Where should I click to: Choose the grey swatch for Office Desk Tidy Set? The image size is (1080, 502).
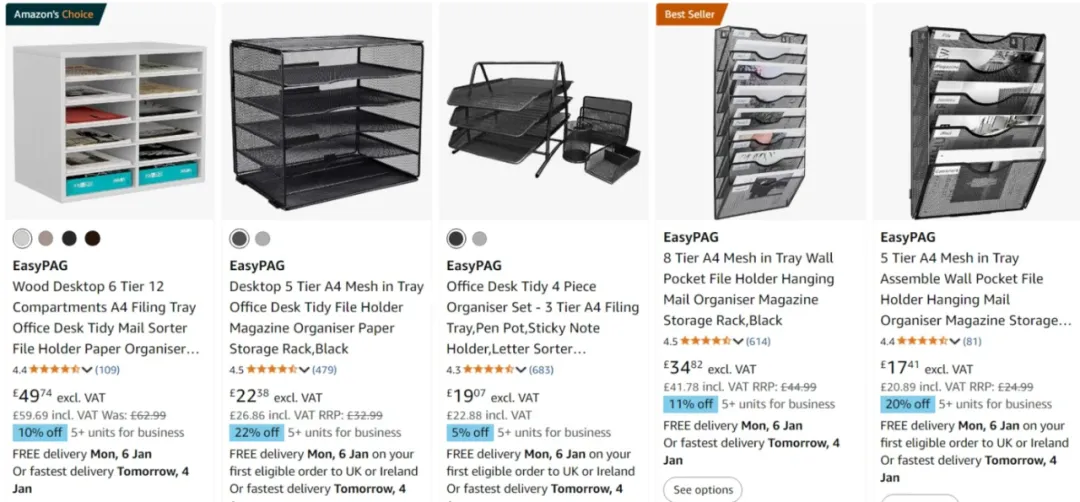click(x=479, y=238)
